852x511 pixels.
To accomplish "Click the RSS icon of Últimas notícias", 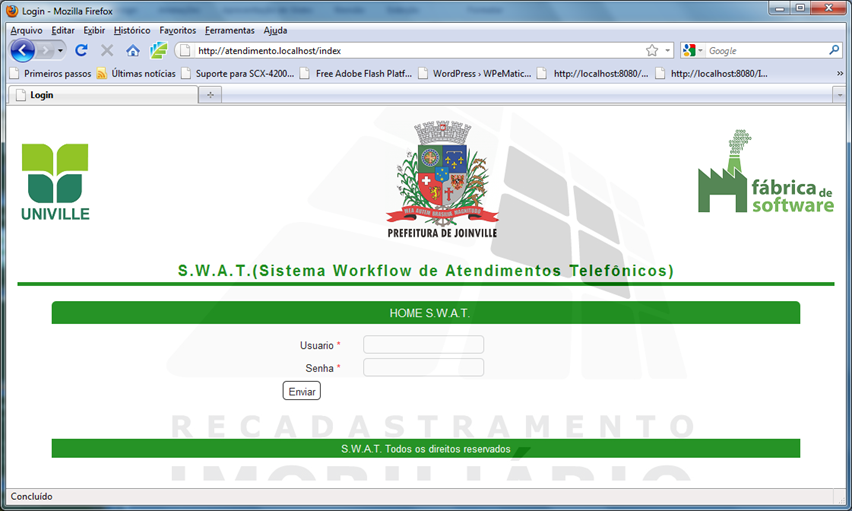I will tap(102, 73).
